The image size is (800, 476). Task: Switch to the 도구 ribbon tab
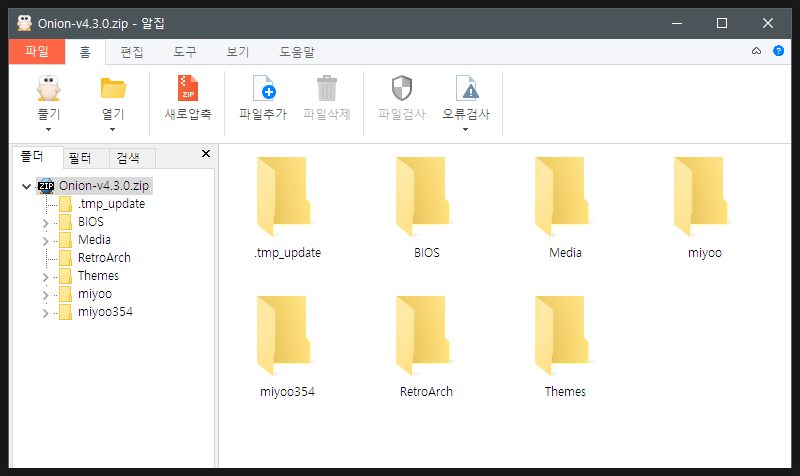pyautogui.click(x=185, y=52)
